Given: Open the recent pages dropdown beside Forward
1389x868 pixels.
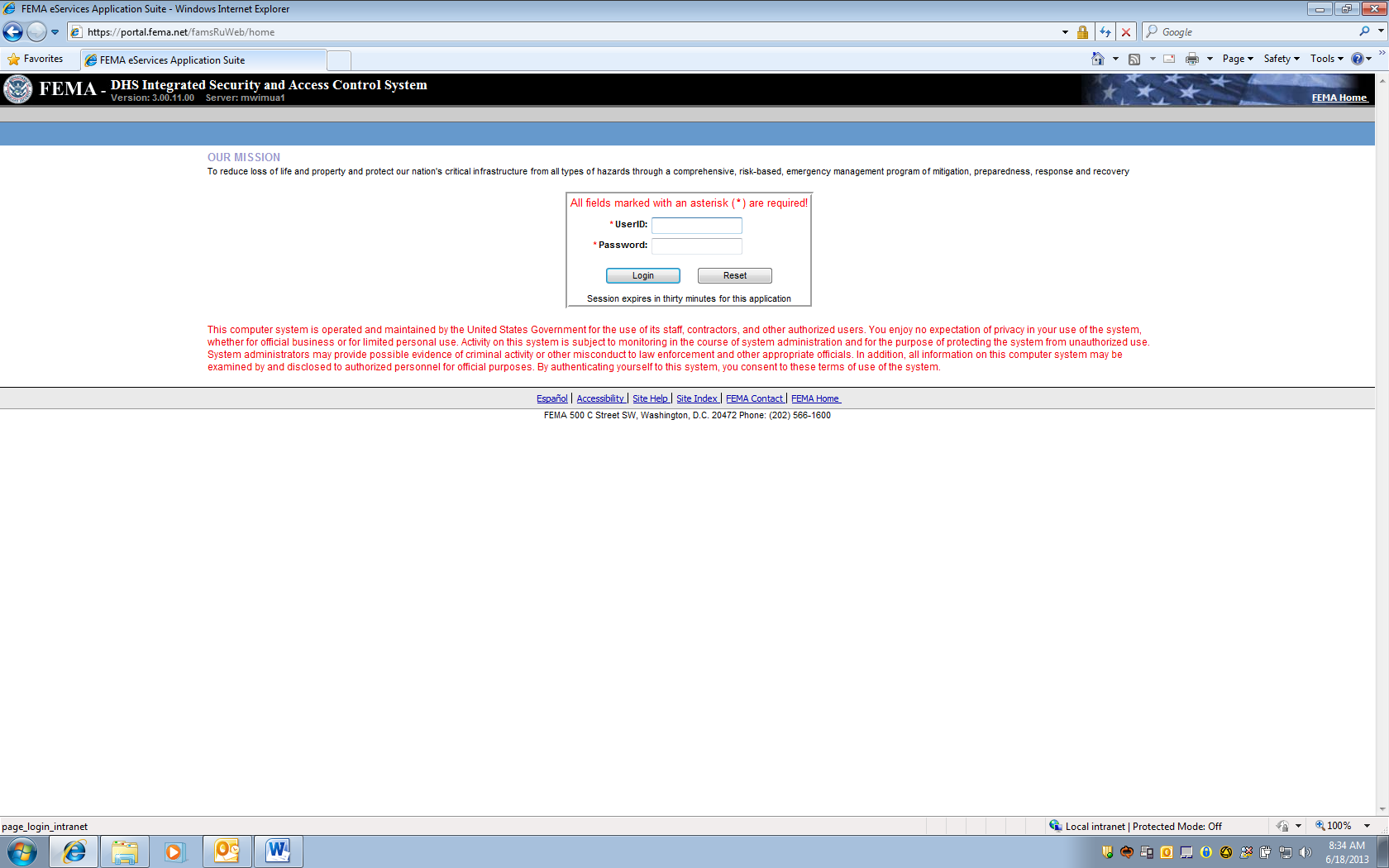Looking at the screenshot, I should pos(55,32).
